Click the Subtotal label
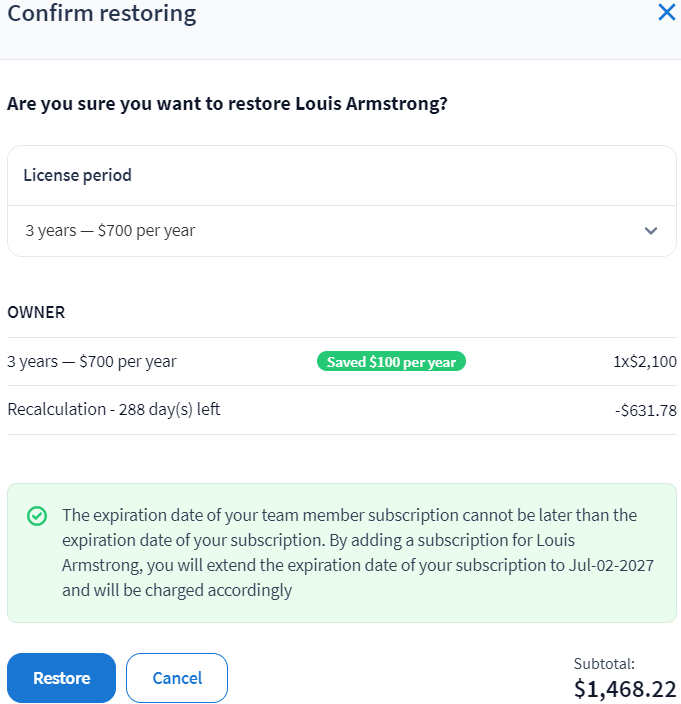The height and width of the screenshot is (704, 681). pyautogui.click(x=604, y=663)
